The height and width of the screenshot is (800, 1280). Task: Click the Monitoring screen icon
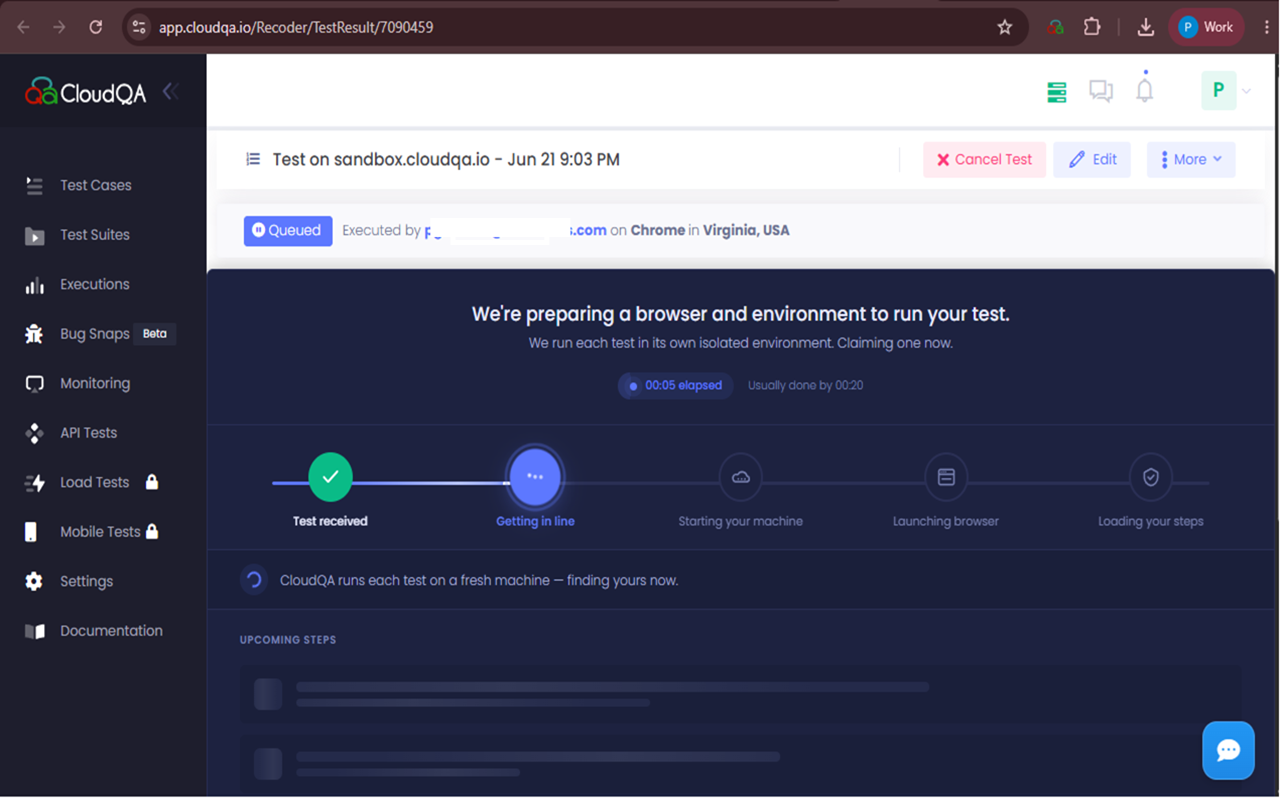pyautogui.click(x=34, y=384)
